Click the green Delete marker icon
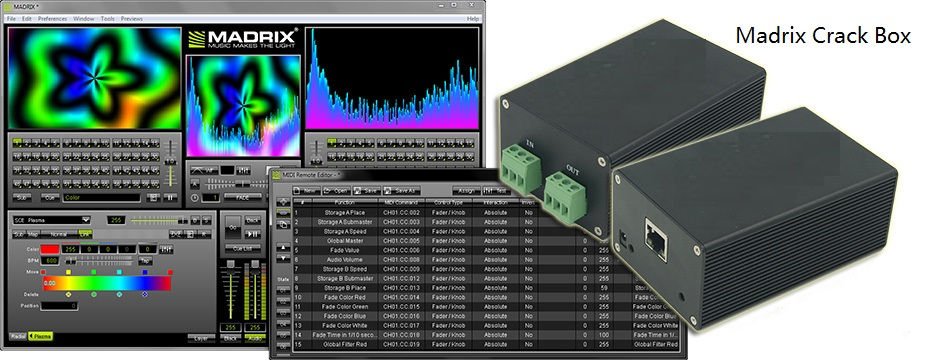The height and width of the screenshot is (360, 940). pyautogui.click(x=94, y=295)
